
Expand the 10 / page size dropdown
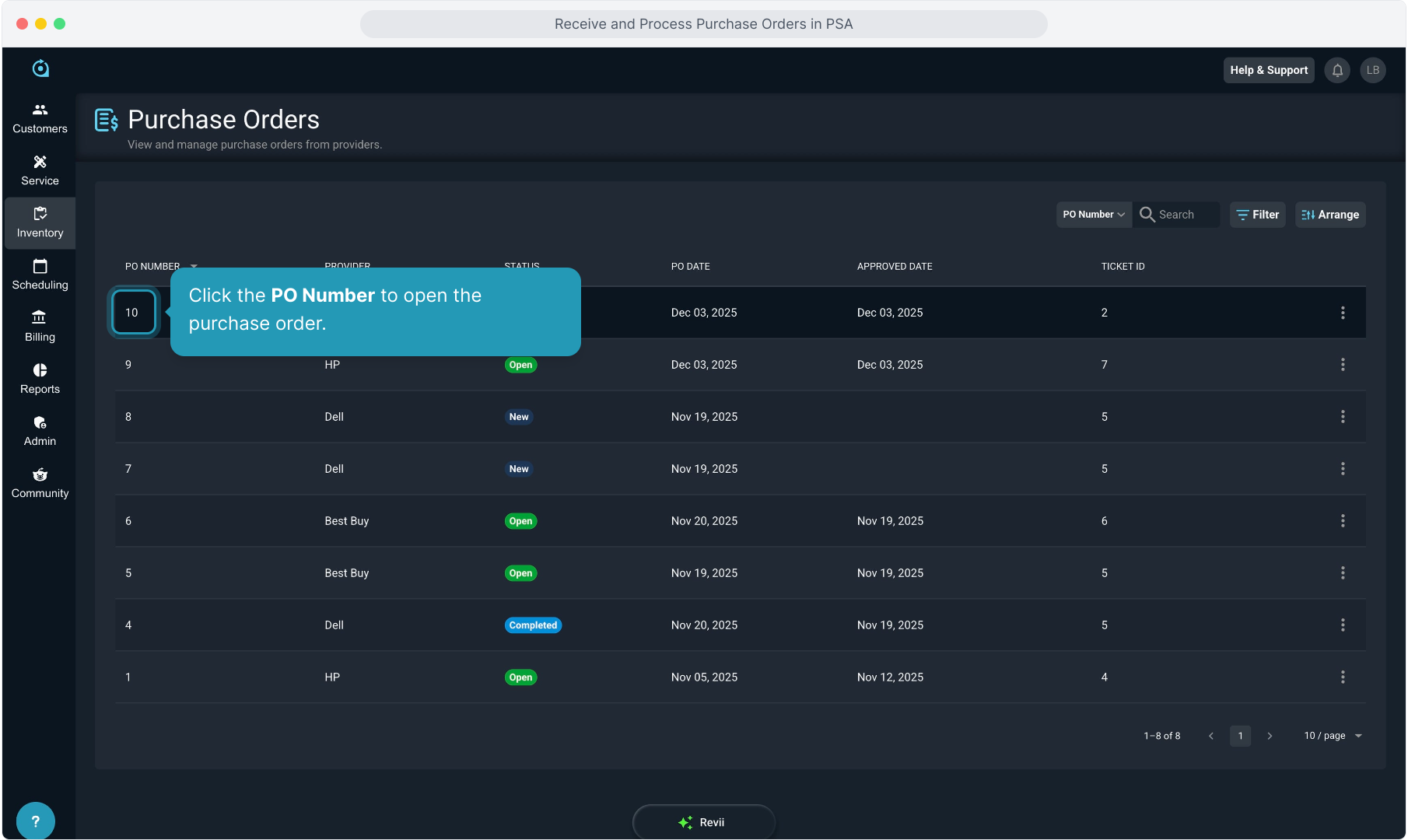pyautogui.click(x=1333, y=736)
